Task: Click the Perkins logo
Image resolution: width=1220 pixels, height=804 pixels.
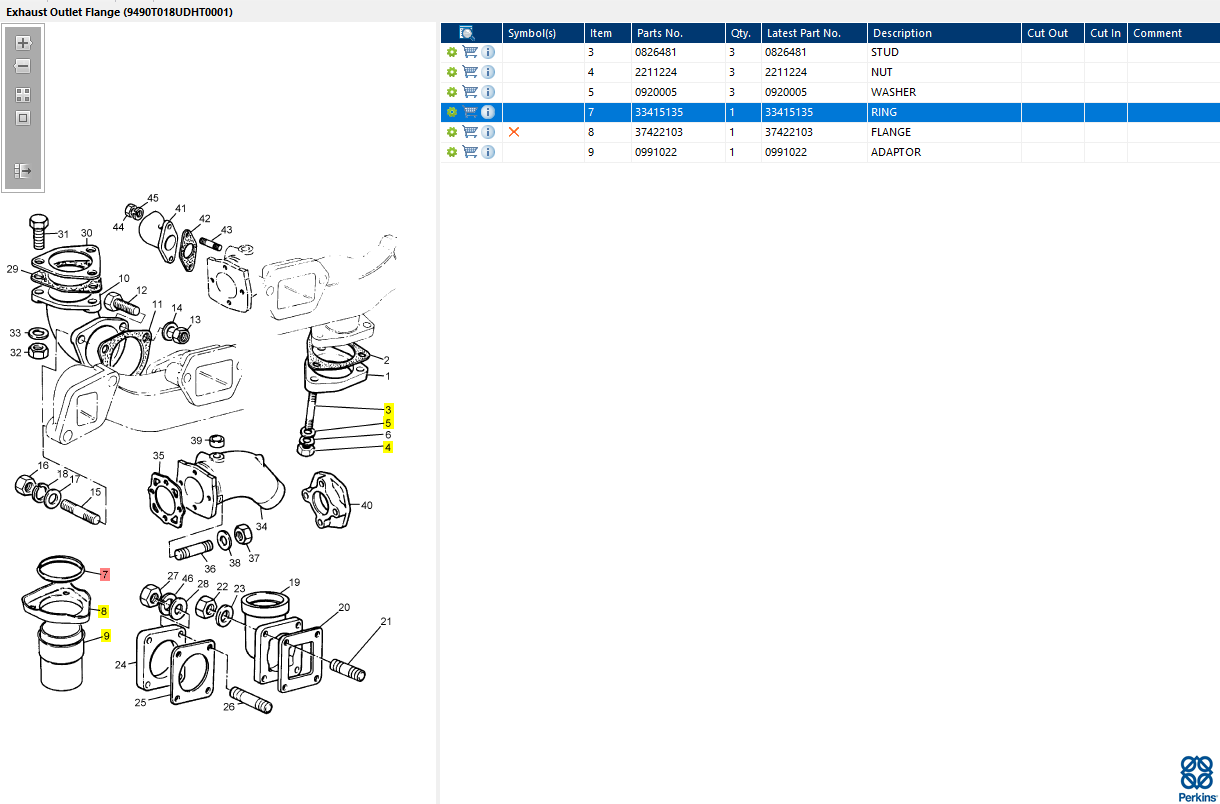Action: [x=1197, y=778]
